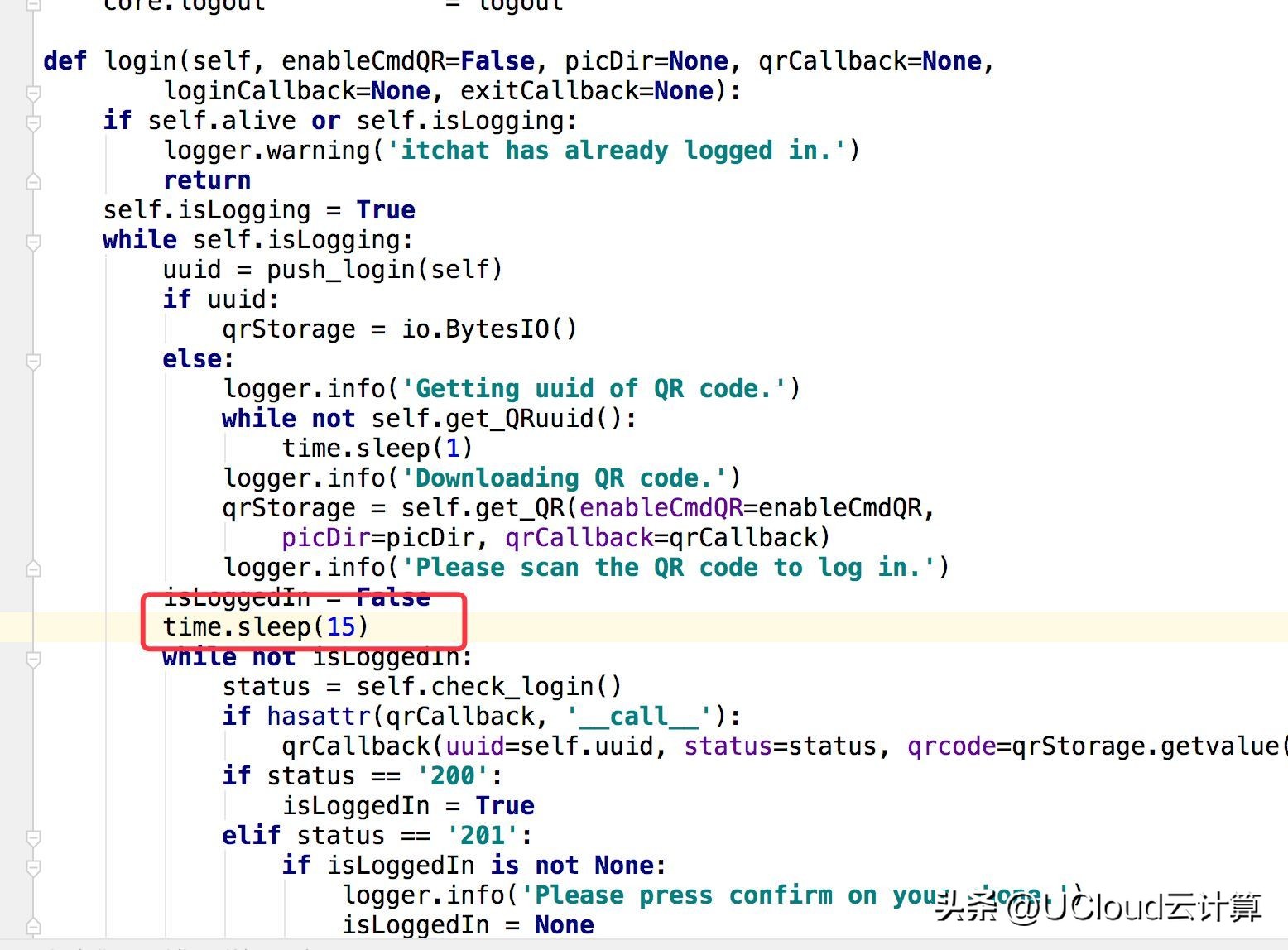Click the 'if uuid:' line

221,300
